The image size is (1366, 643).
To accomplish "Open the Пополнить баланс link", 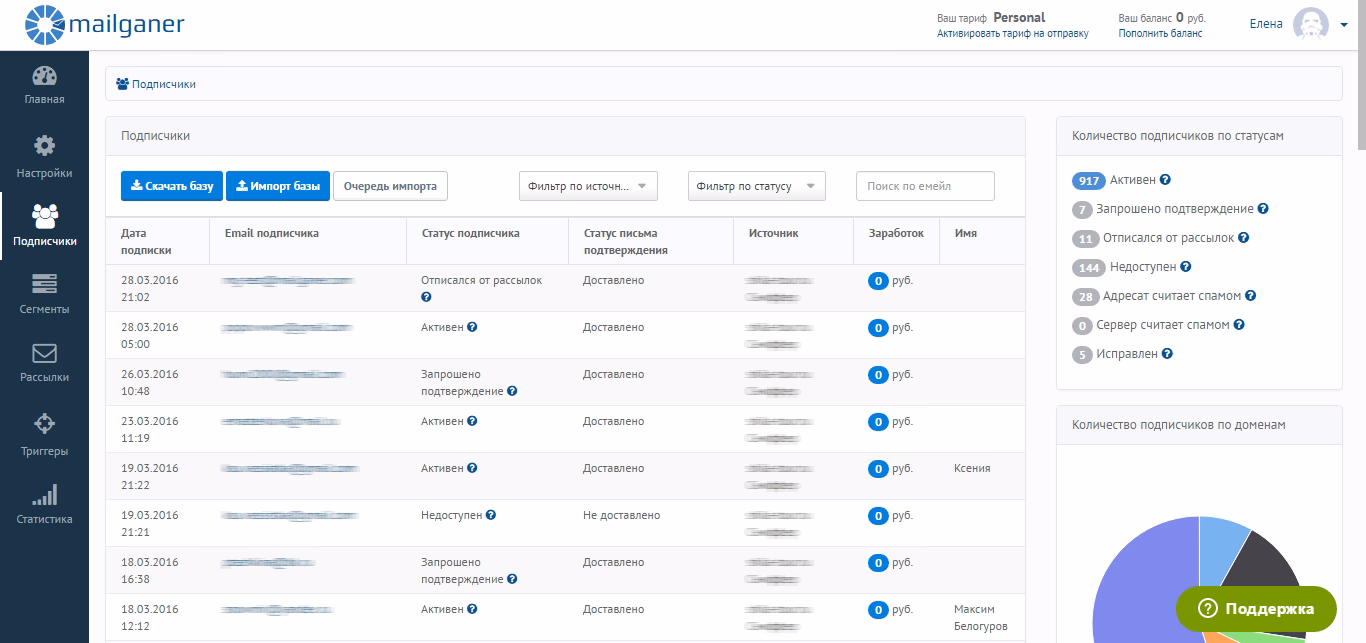I will [1160, 32].
